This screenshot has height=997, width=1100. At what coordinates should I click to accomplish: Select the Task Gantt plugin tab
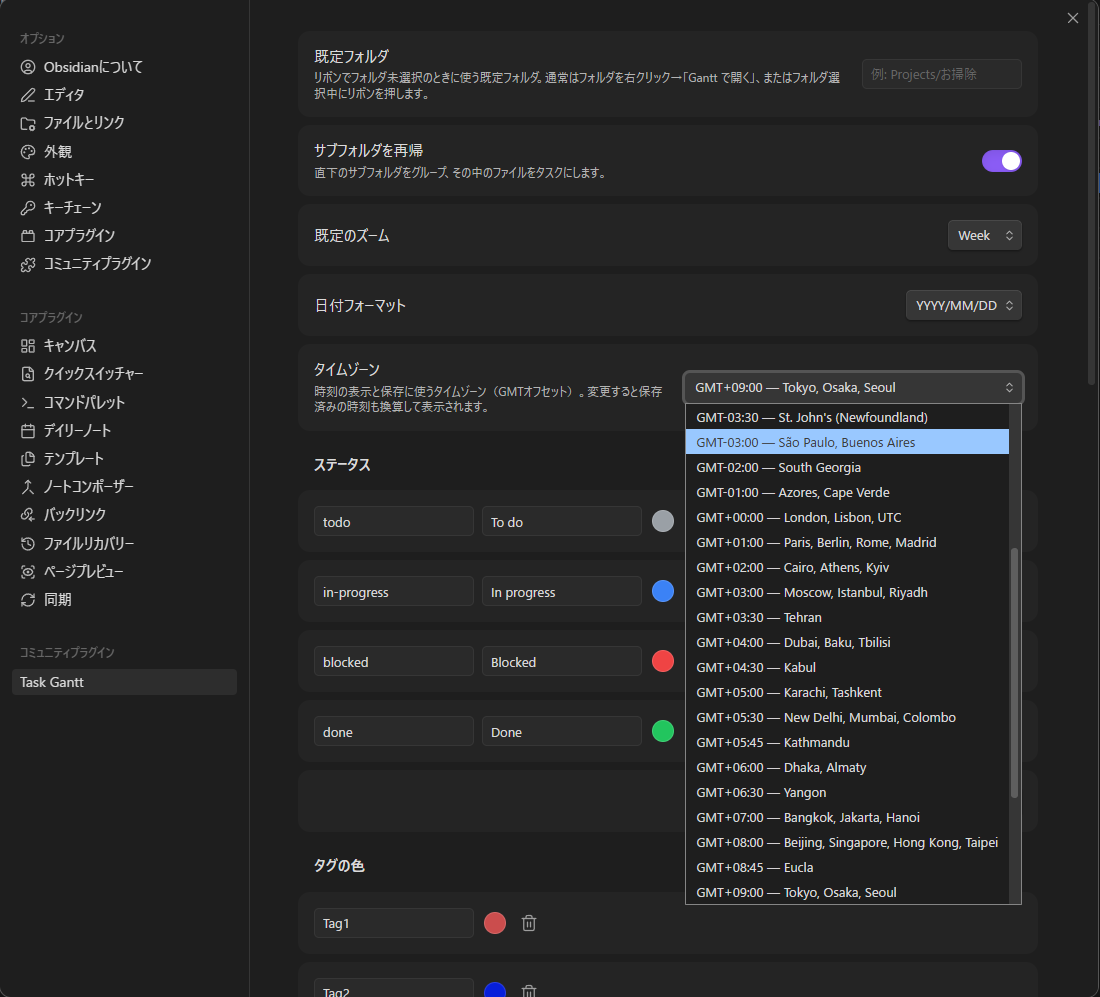tap(124, 682)
